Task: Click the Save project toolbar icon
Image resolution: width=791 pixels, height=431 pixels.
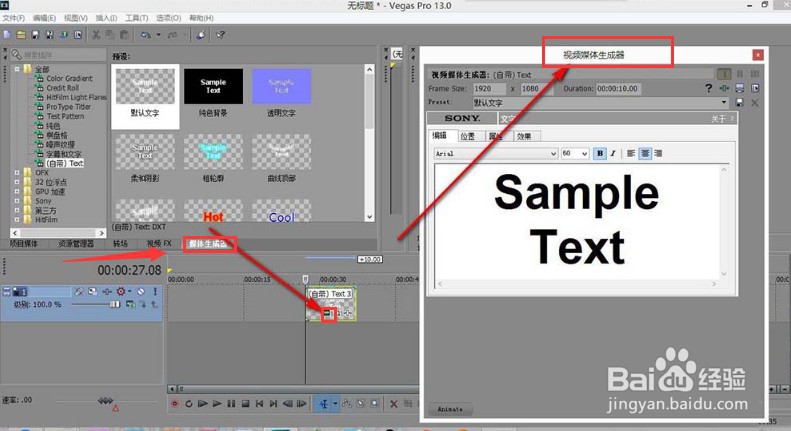Action: 35,35
